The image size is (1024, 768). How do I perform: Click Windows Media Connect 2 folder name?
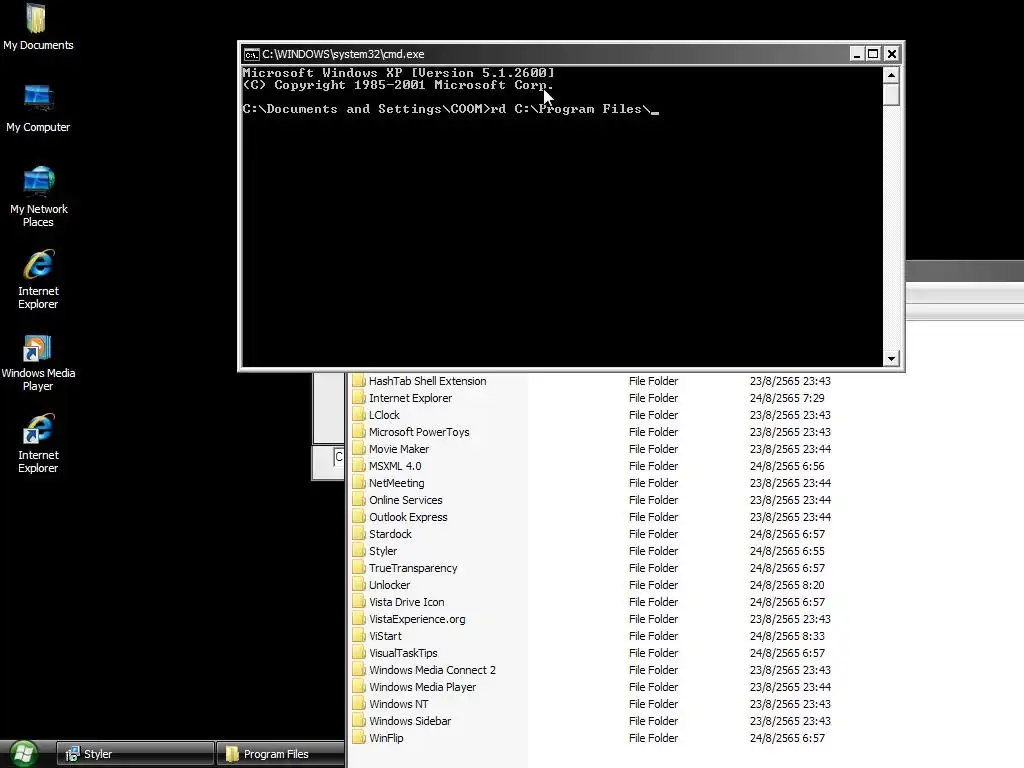(432, 670)
